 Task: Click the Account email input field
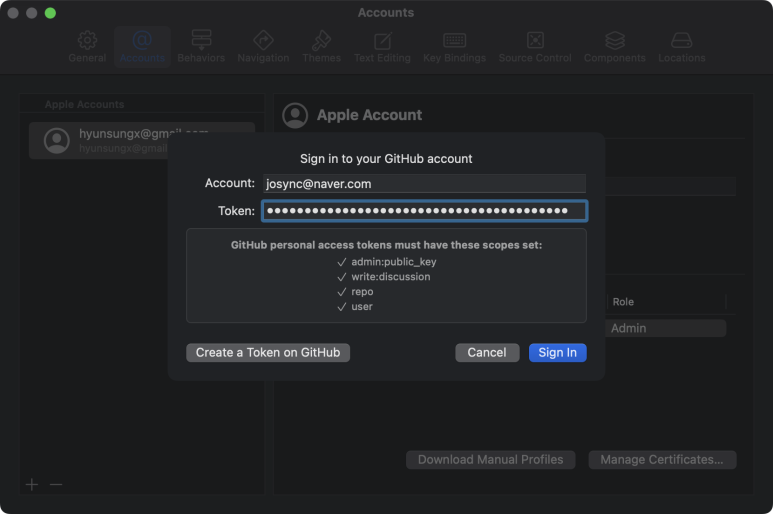tap(424, 184)
